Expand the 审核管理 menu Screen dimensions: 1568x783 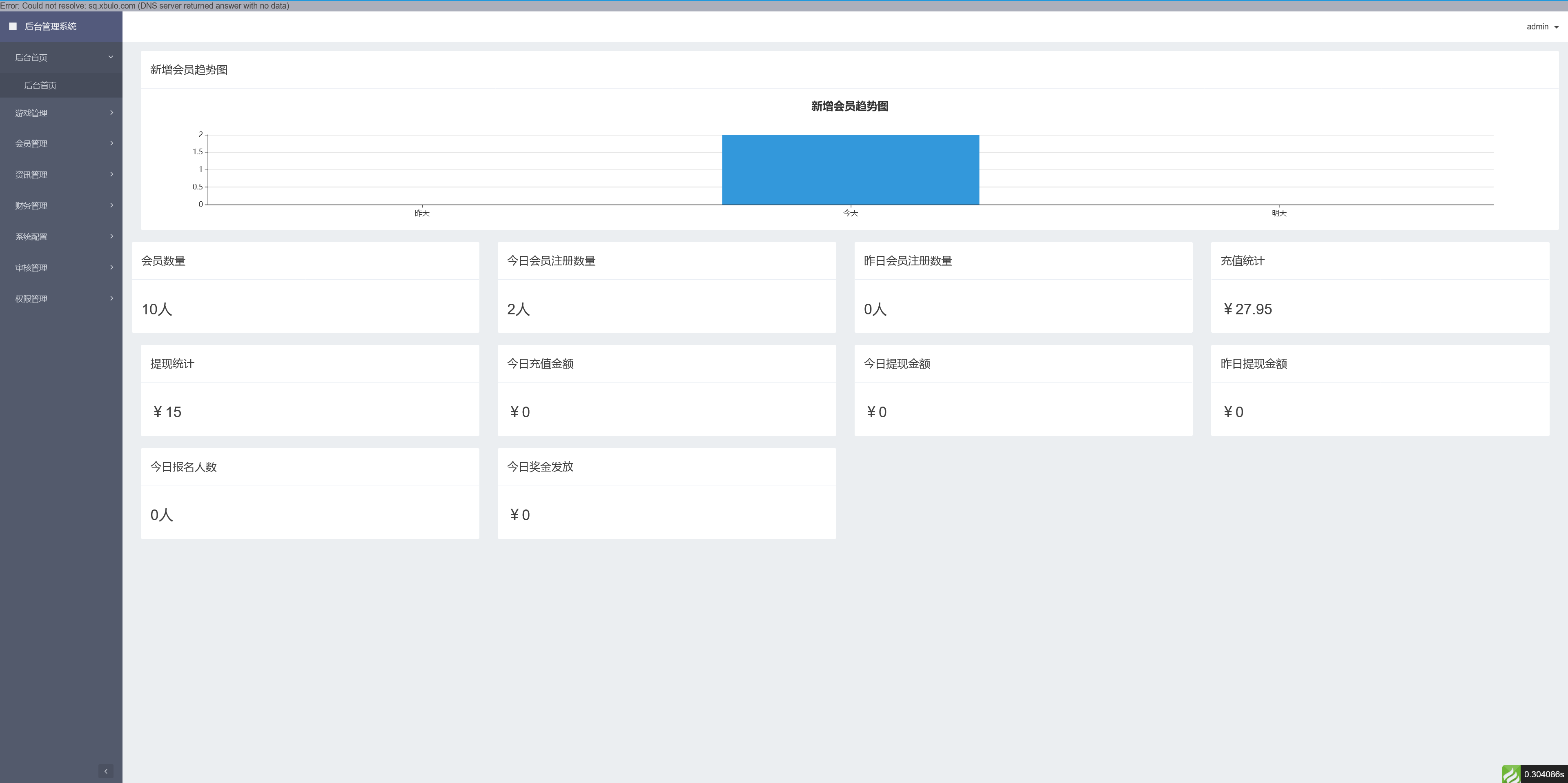coord(61,268)
